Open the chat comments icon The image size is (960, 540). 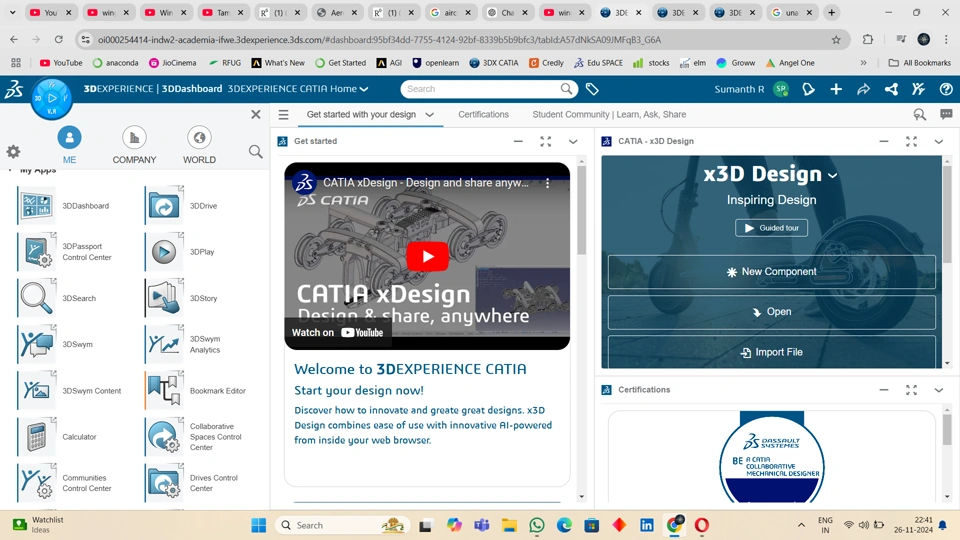pyautogui.click(x=946, y=114)
